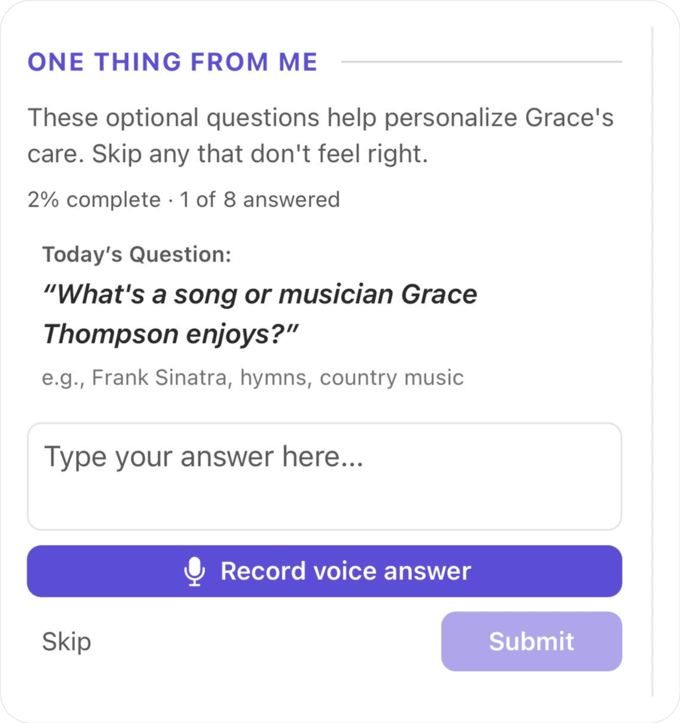Click the '1 of 8 answered' counter

pyautogui.click(x=260, y=200)
